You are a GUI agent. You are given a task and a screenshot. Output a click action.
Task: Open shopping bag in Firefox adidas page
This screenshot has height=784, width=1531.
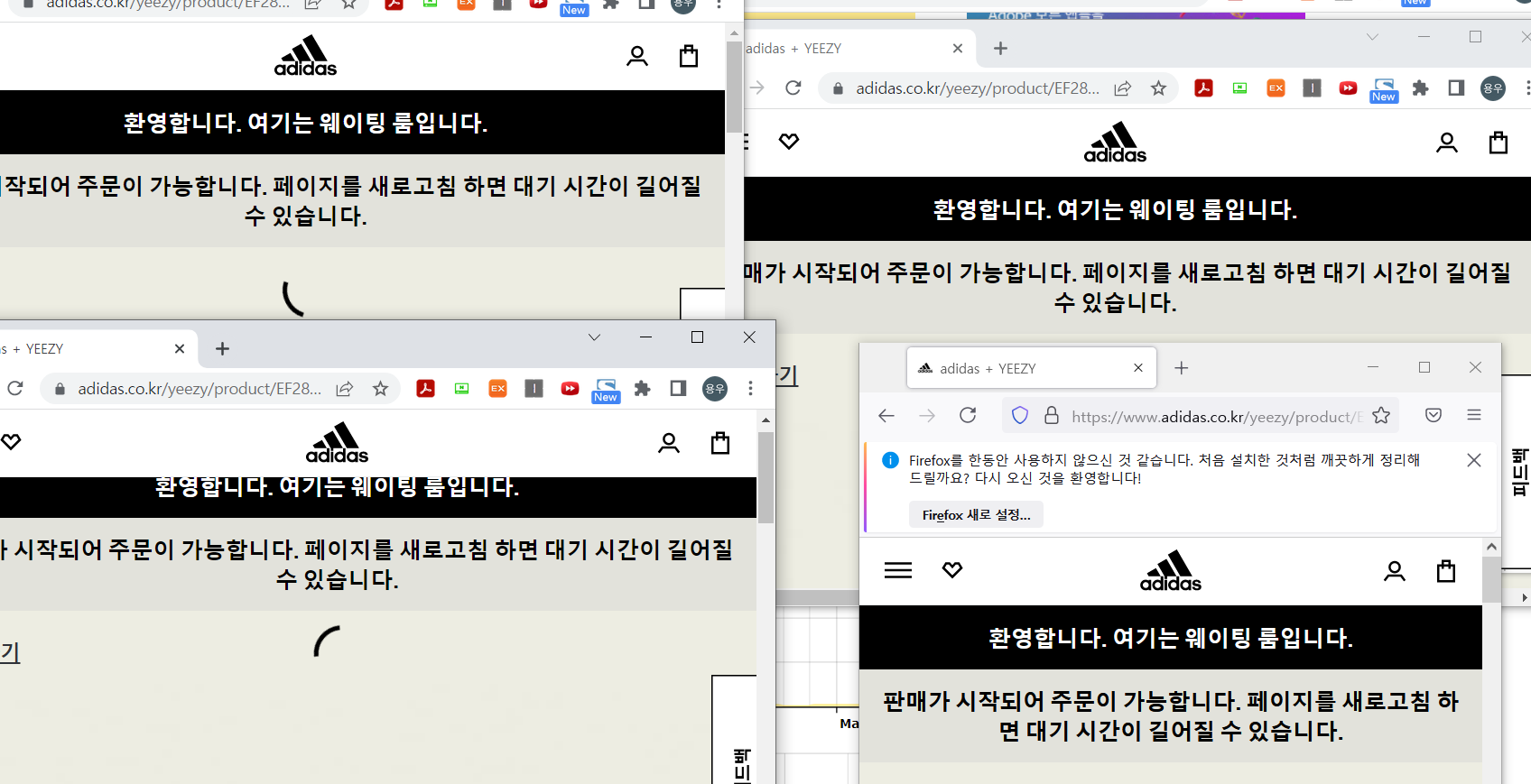coord(1446,571)
